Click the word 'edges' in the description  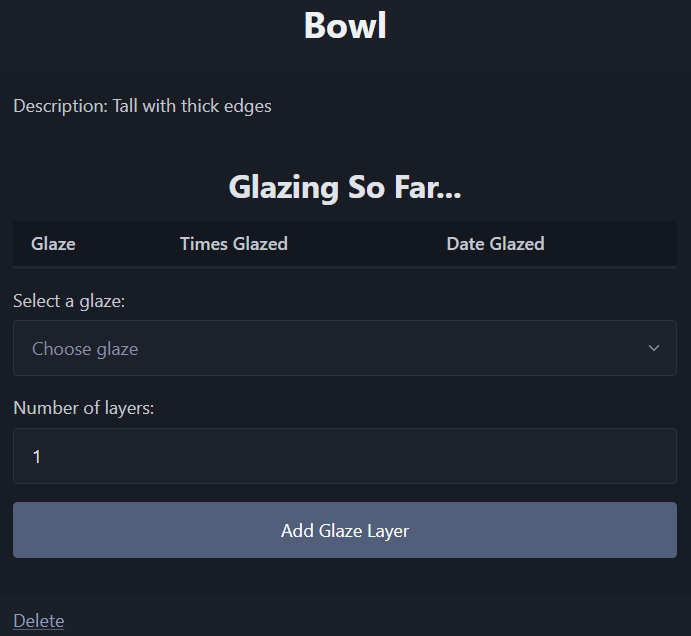[x=248, y=107]
